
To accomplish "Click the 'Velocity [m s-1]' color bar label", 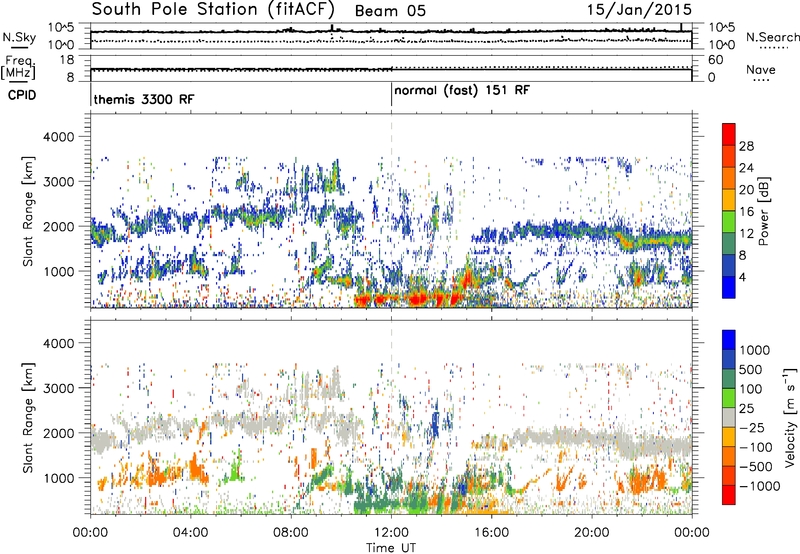I will (790, 417).
